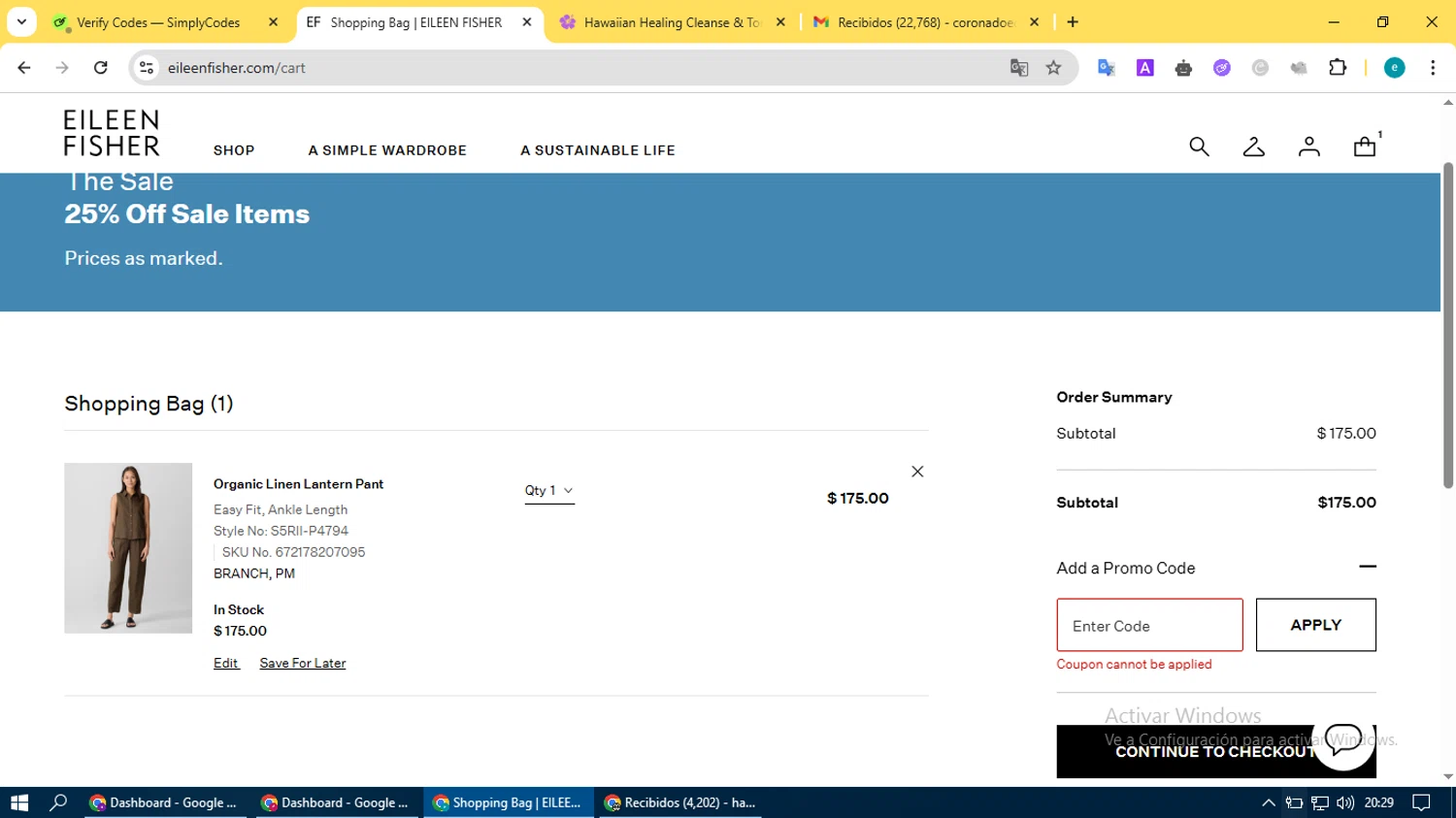View site information icon in address bar
This screenshot has width=1456, height=818.
click(x=147, y=68)
